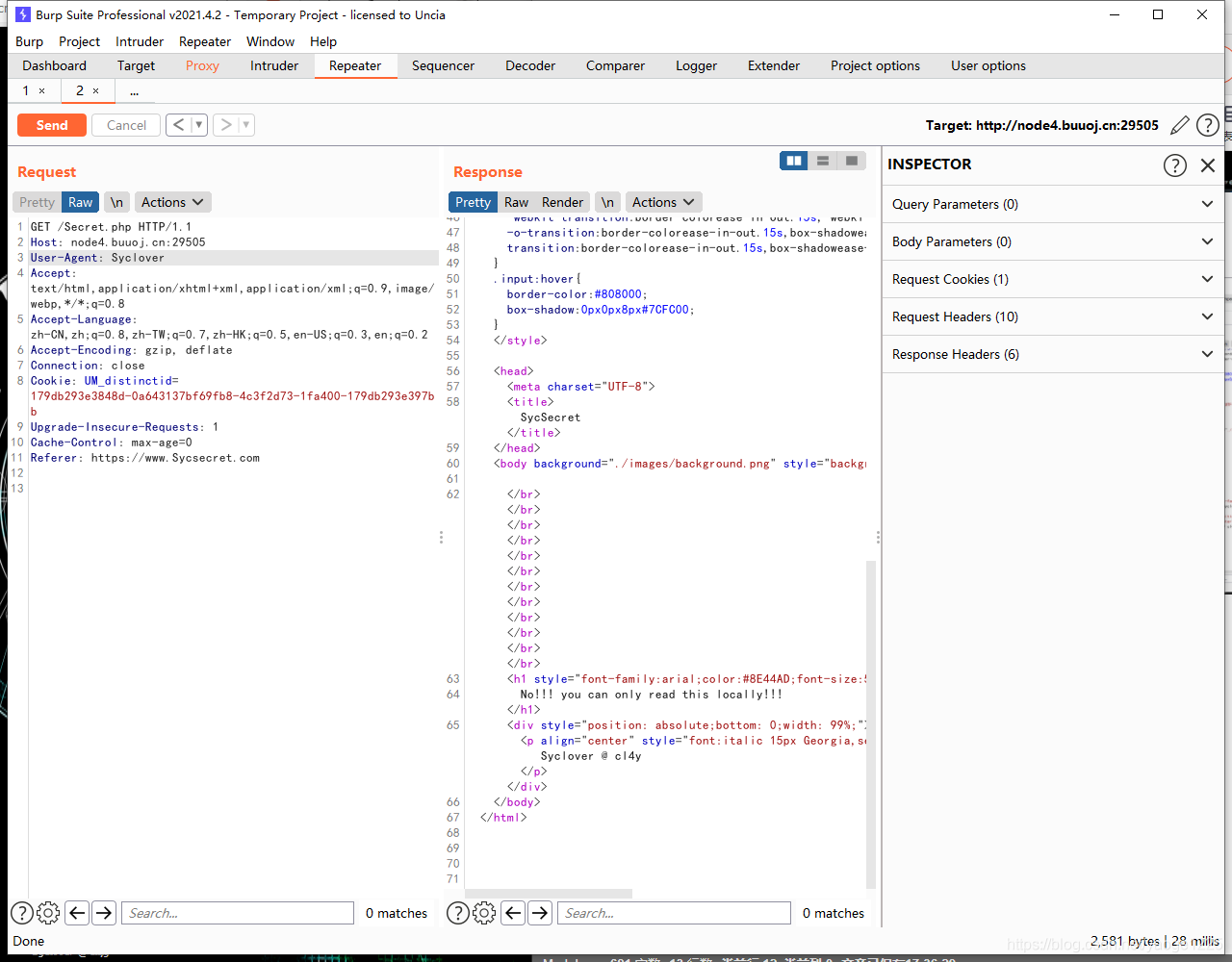This screenshot has width=1232, height=962.
Task: Select combined tabs layout icon
Action: pos(852,161)
